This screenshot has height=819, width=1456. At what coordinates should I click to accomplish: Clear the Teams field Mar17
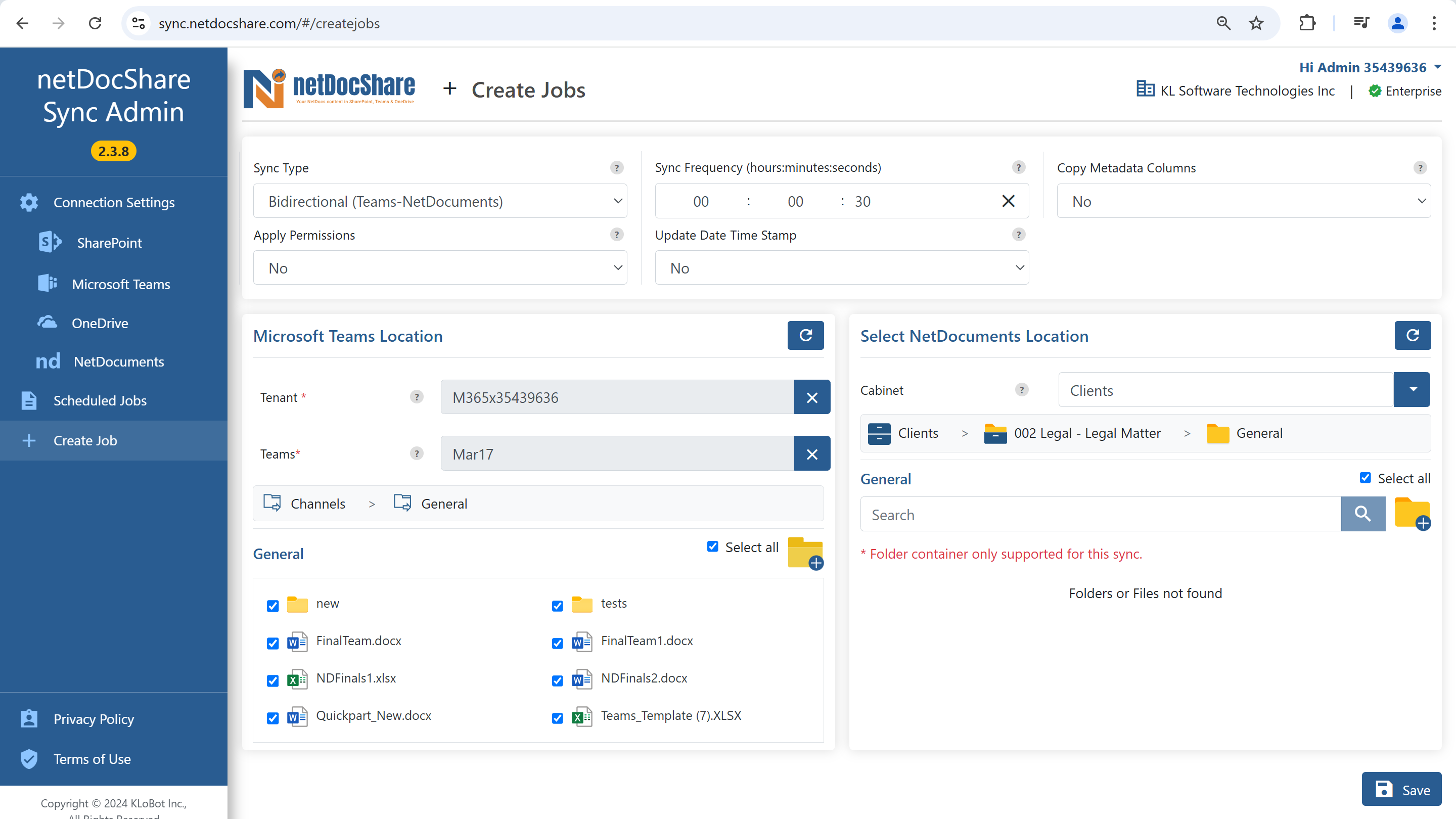[811, 454]
